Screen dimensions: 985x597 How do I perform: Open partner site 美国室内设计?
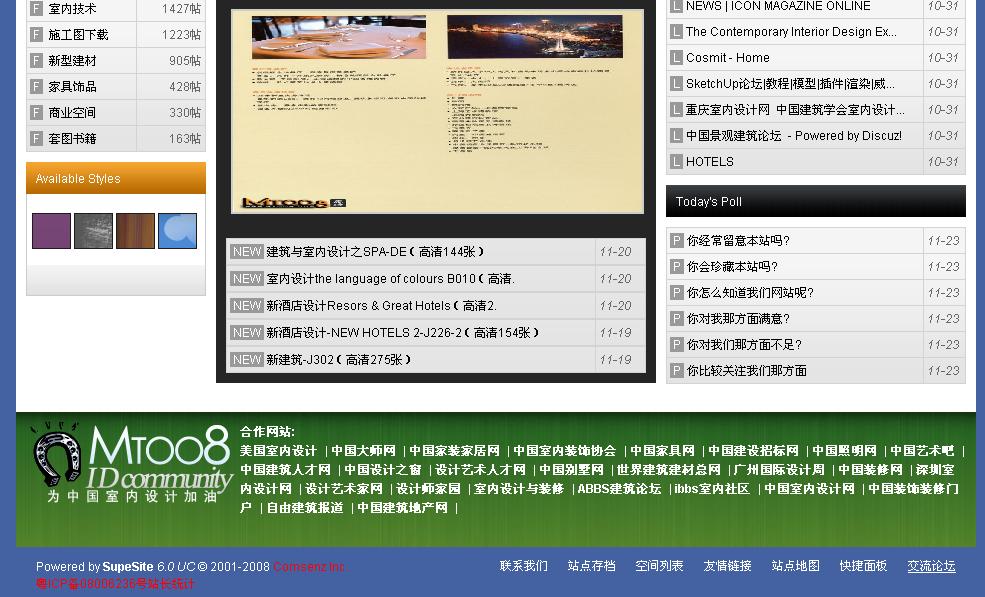pyautogui.click(x=278, y=451)
